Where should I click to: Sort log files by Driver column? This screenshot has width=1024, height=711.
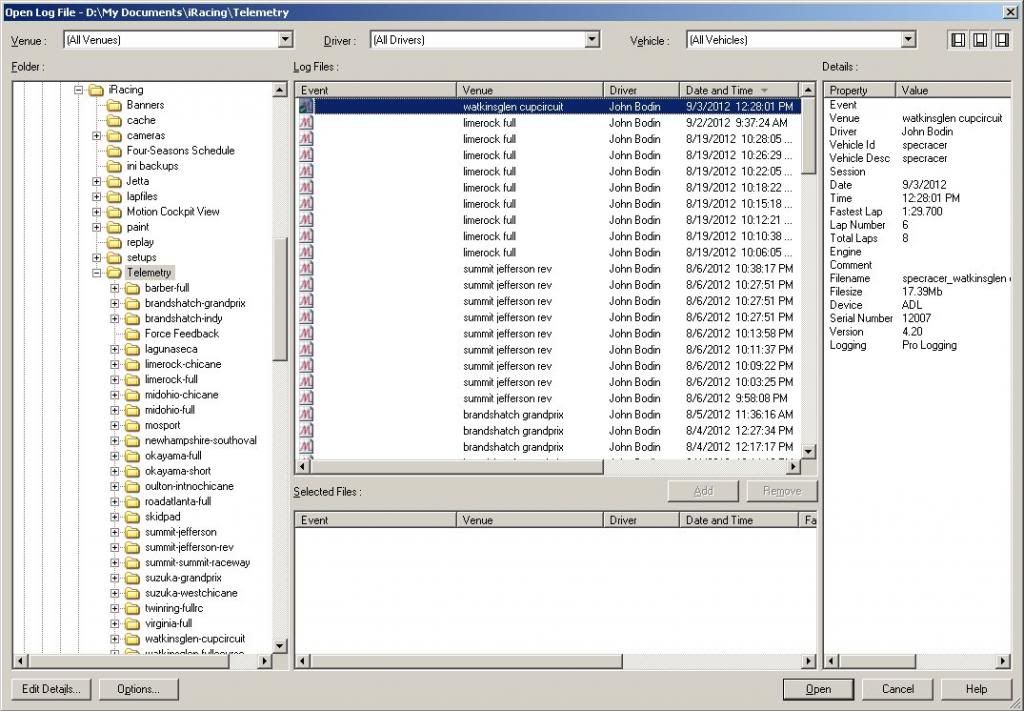tap(641, 90)
